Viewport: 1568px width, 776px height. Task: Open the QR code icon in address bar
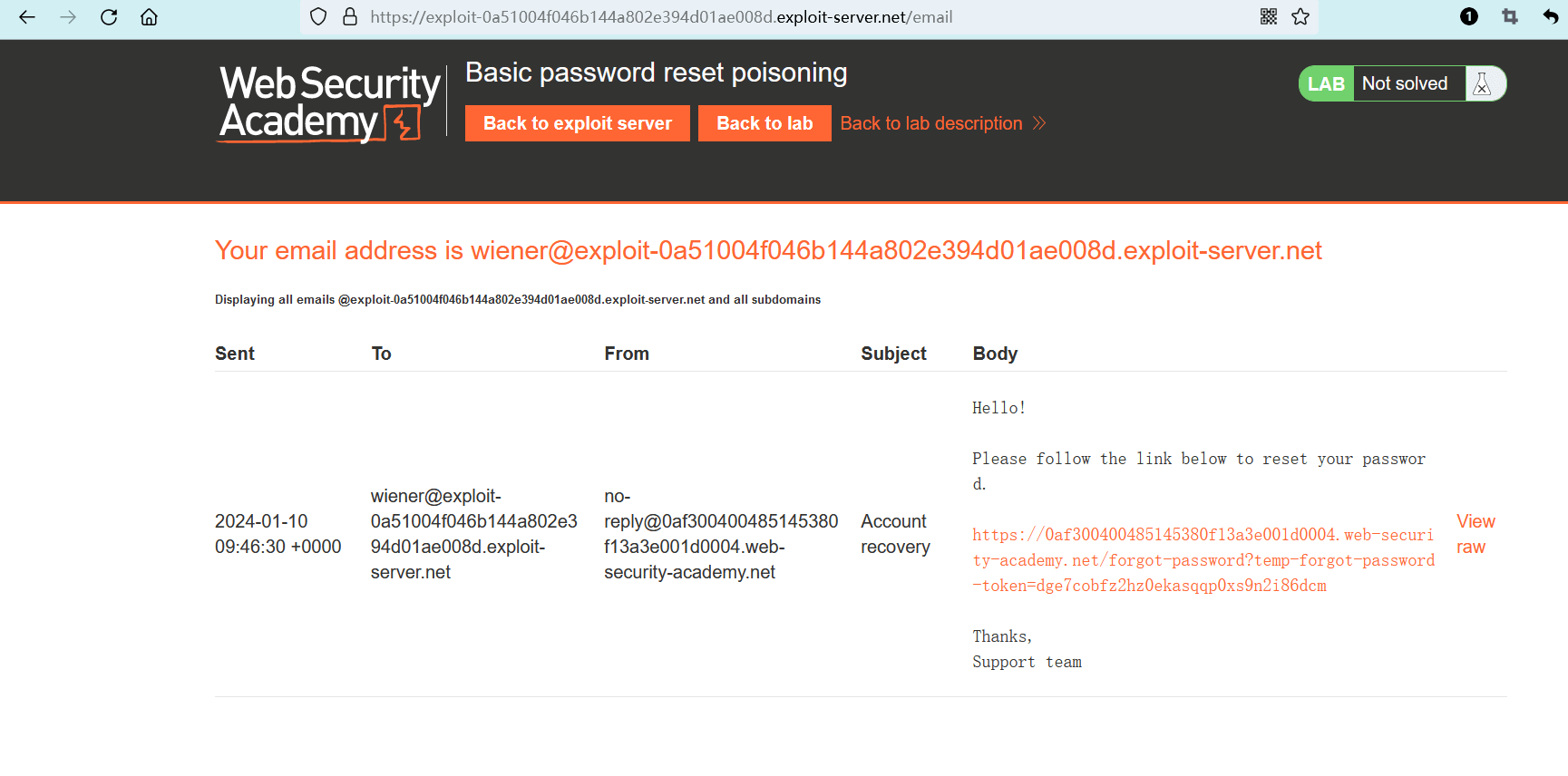tap(1269, 17)
